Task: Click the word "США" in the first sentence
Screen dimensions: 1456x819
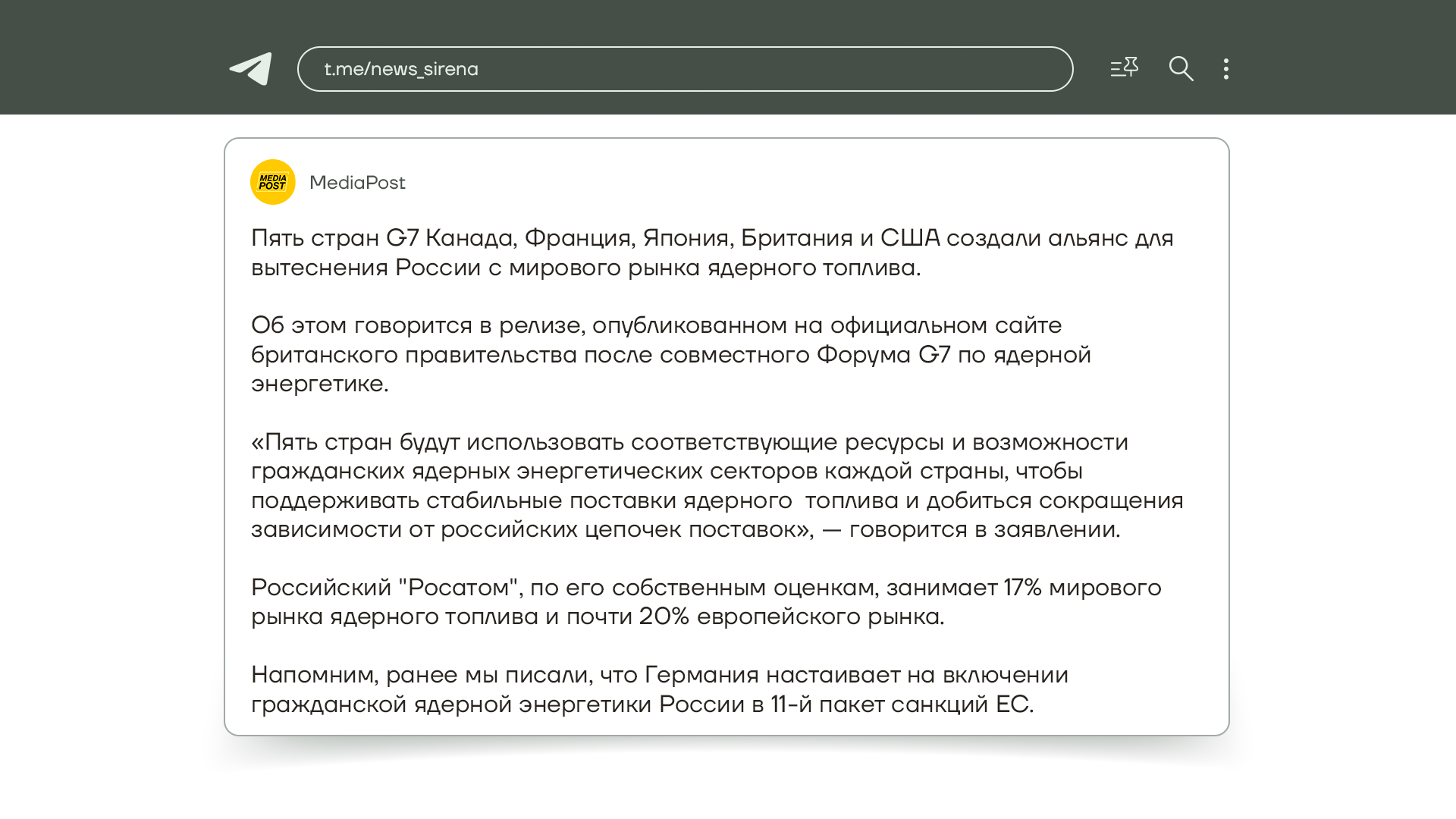Action: tap(909, 238)
